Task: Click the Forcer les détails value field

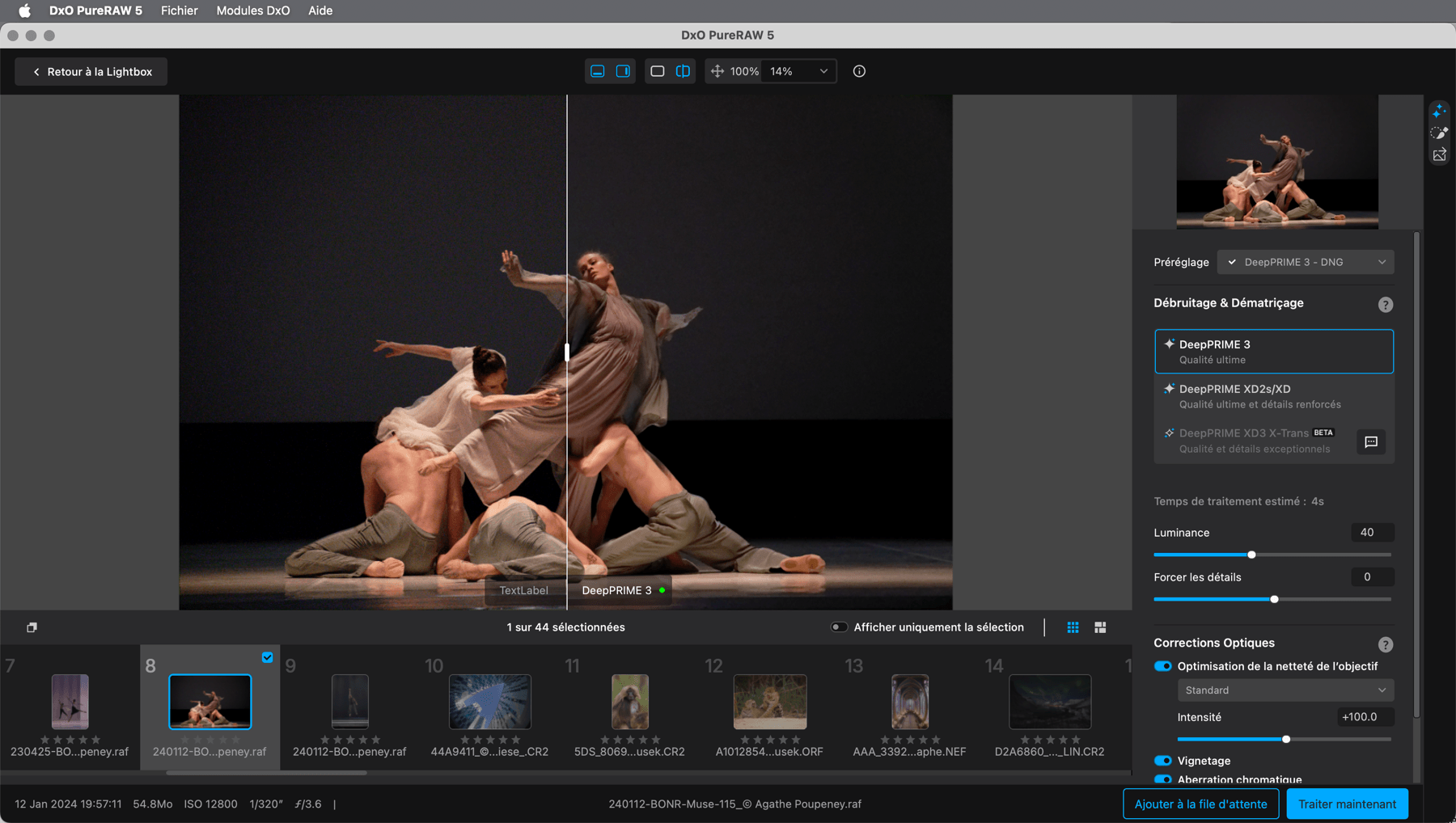Action: [1372, 576]
